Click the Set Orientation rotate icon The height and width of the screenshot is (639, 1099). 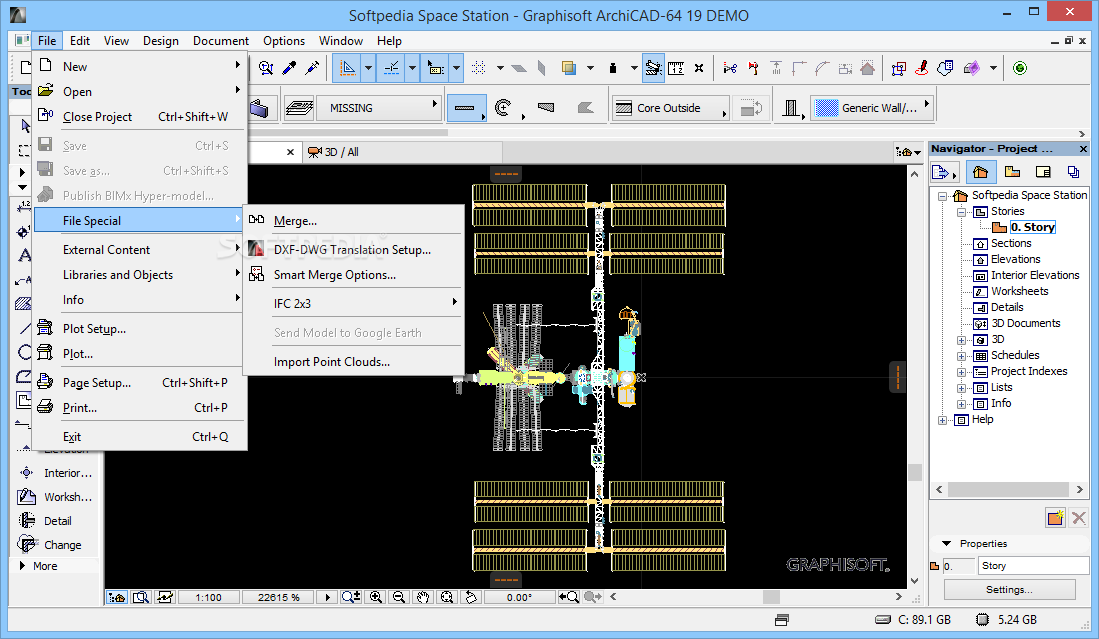click(471, 597)
